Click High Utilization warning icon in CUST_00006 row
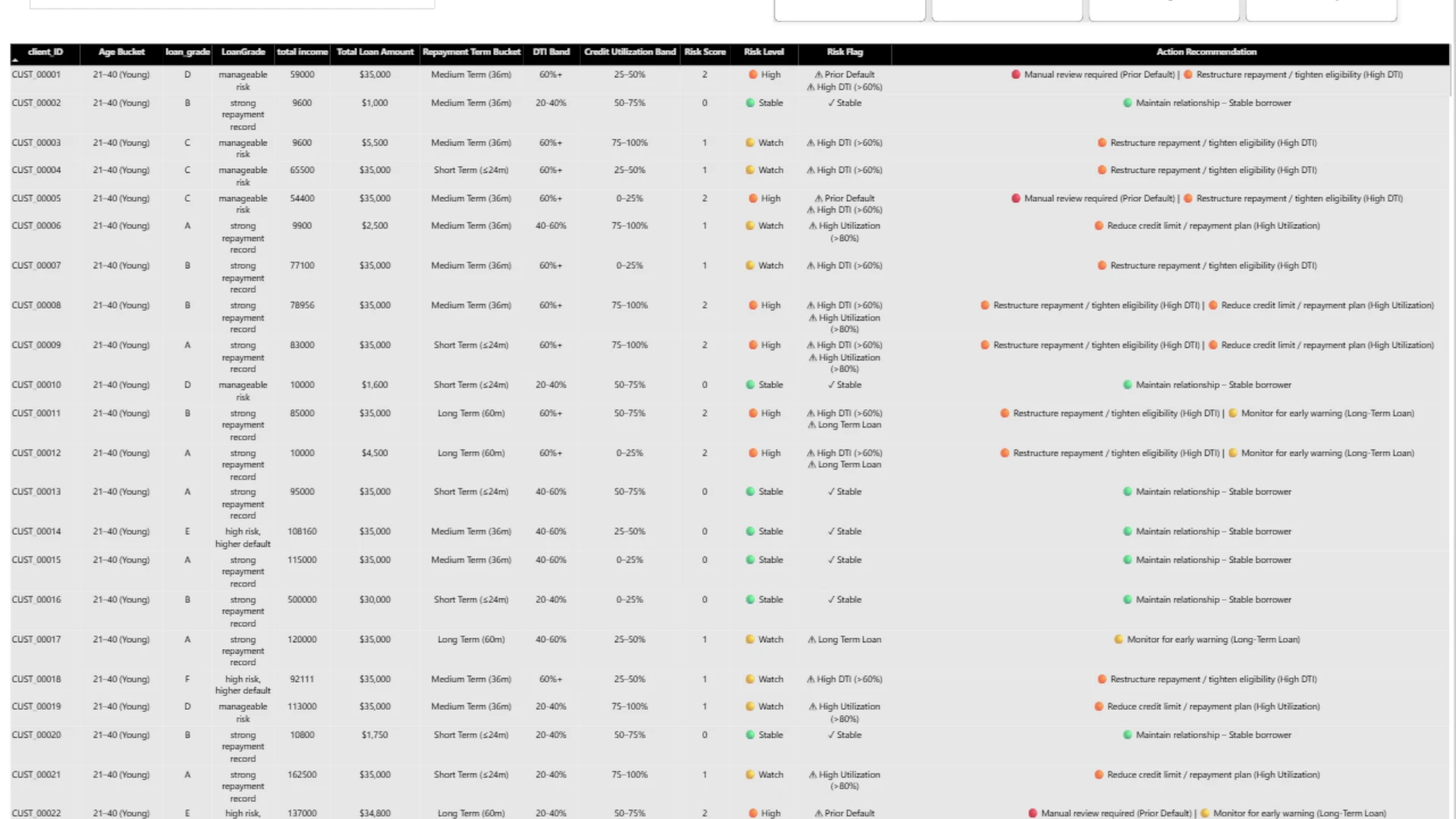The image size is (1456, 819). coord(813,226)
